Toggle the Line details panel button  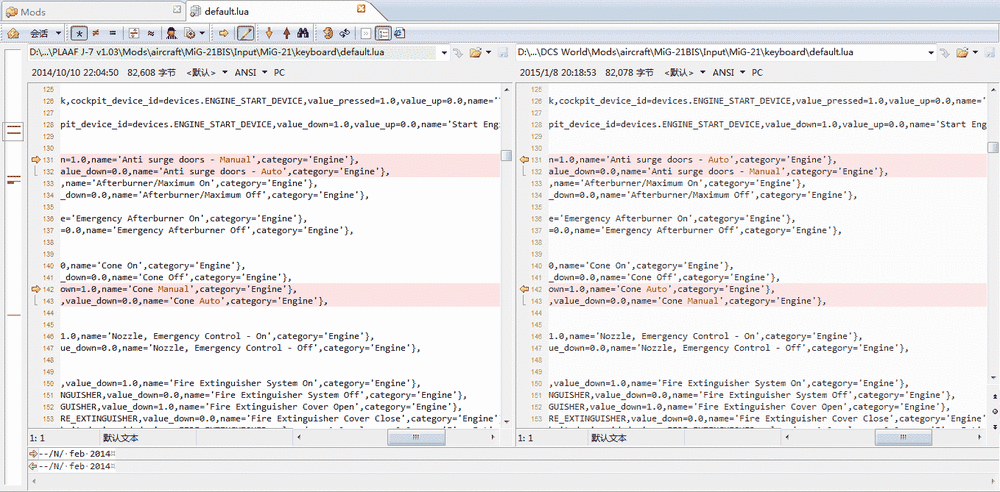pos(383,33)
